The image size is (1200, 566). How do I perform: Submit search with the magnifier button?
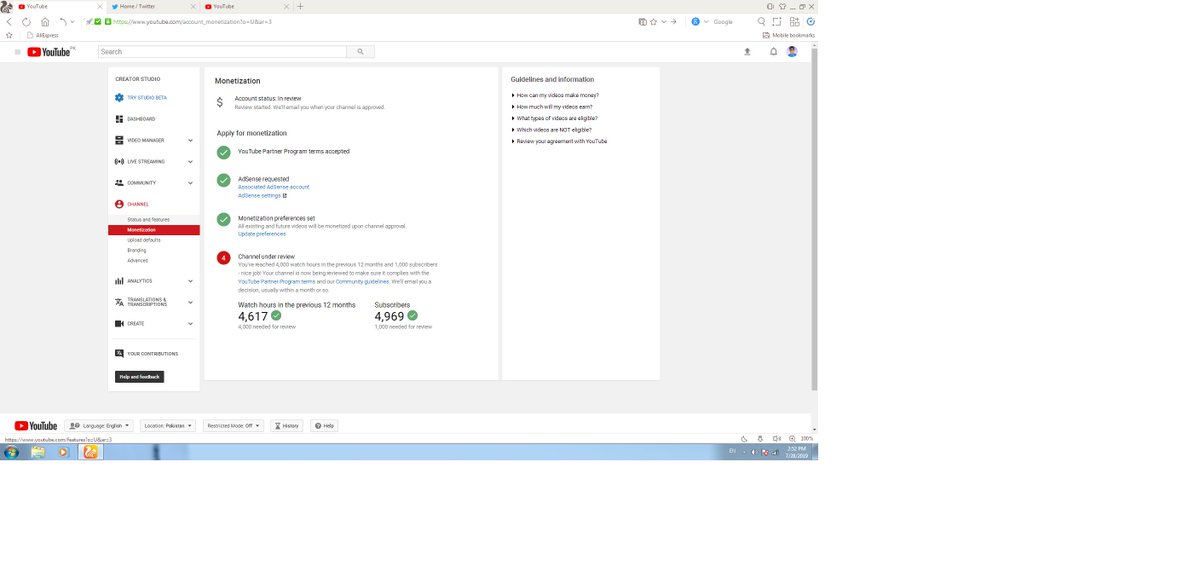360,52
